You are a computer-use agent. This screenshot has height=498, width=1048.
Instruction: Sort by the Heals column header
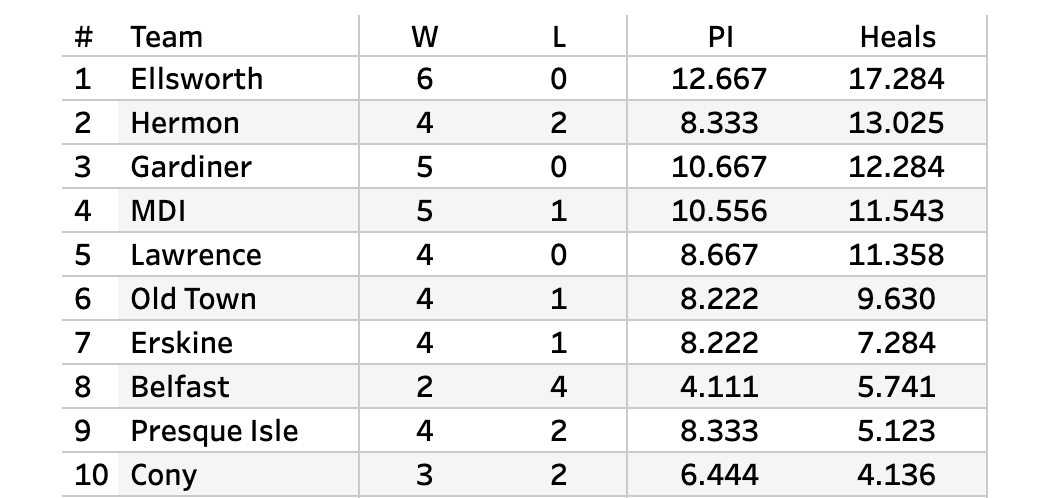[897, 37]
